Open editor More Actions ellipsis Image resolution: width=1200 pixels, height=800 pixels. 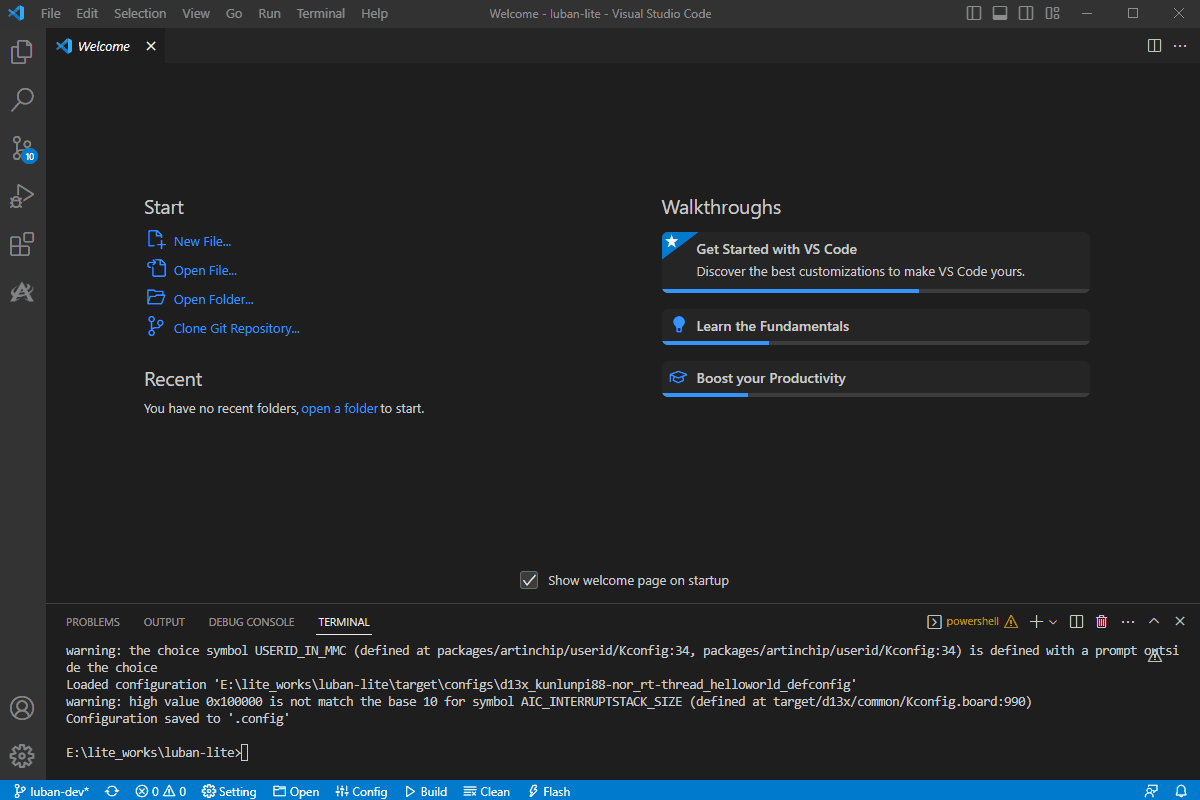point(1180,46)
